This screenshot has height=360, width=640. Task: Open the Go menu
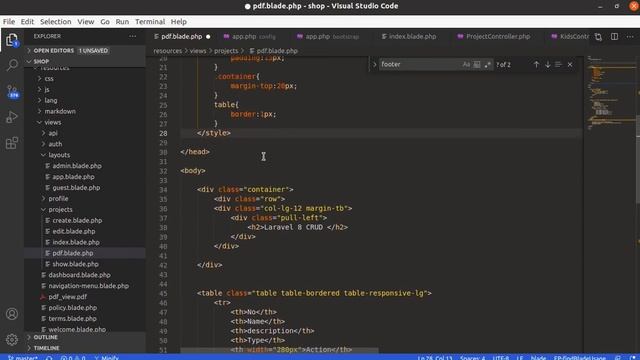click(x=105, y=22)
